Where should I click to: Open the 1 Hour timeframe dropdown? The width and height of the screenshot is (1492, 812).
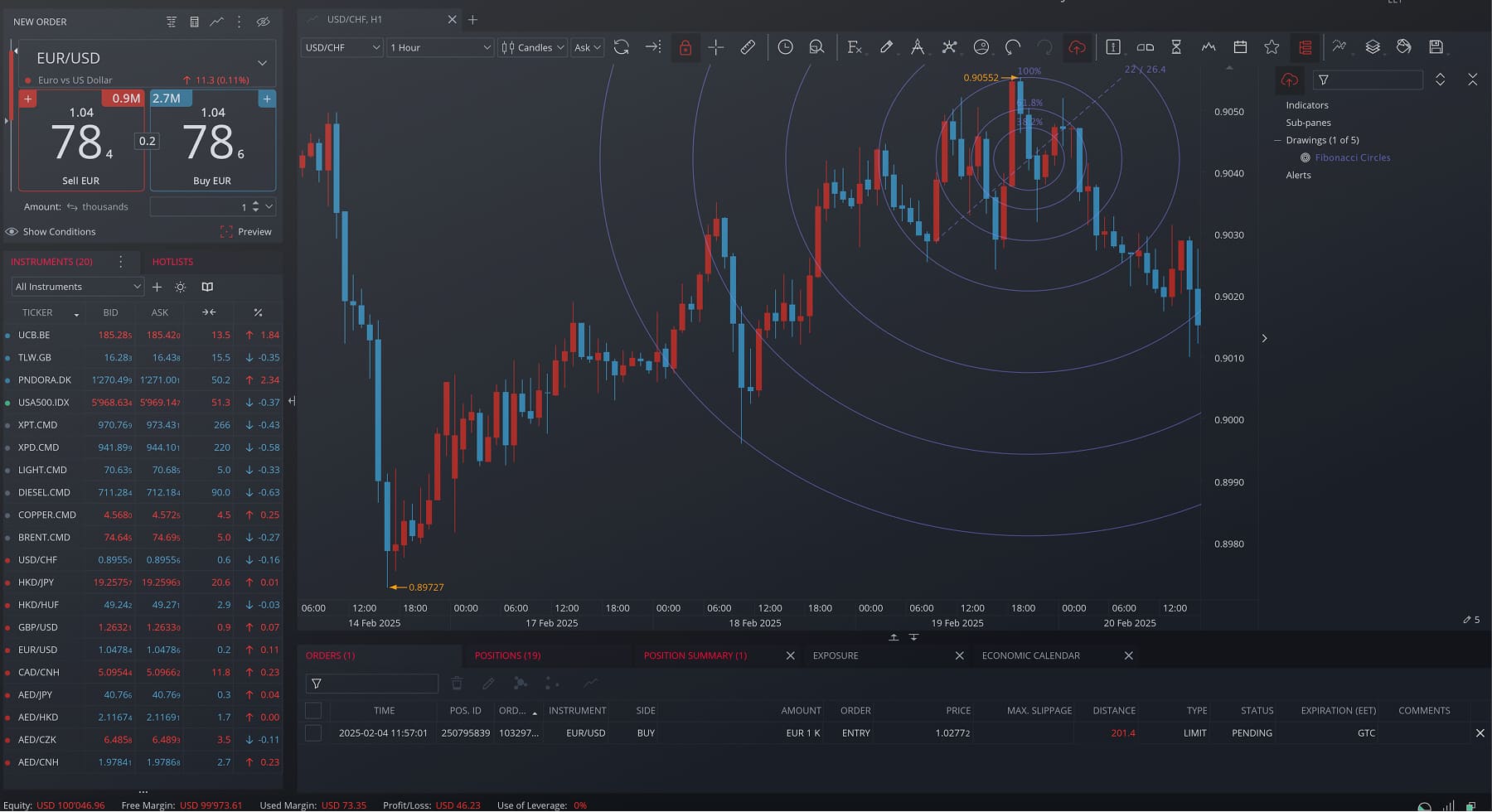[x=440, y=47]
